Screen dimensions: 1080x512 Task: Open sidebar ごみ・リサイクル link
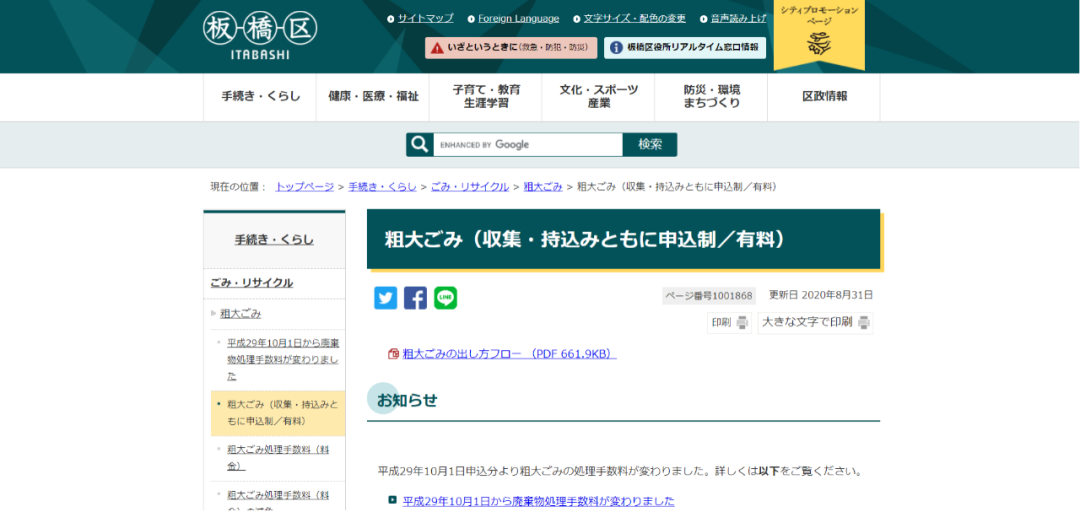[251, 283]
